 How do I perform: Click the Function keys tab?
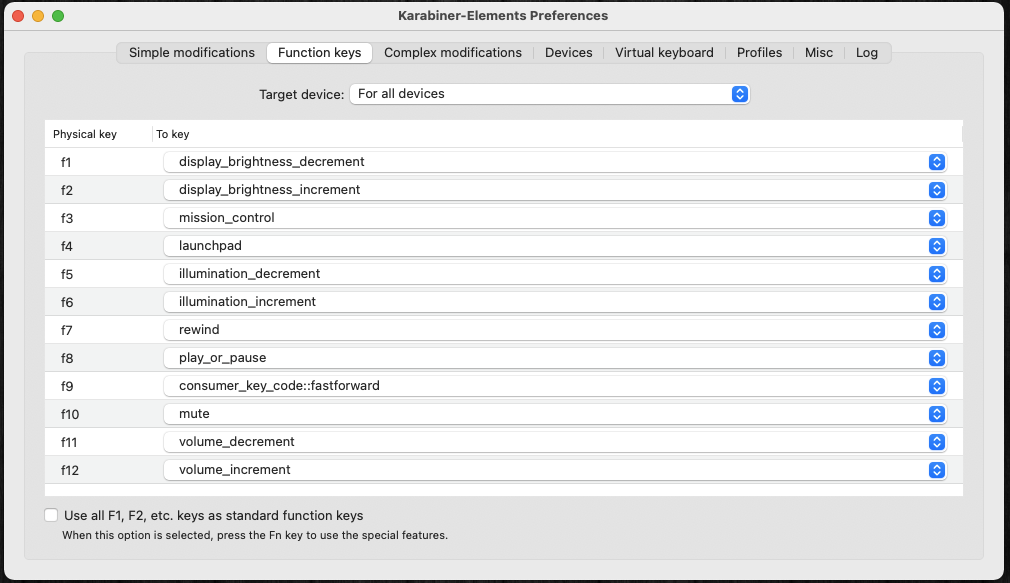pos(320,53)
